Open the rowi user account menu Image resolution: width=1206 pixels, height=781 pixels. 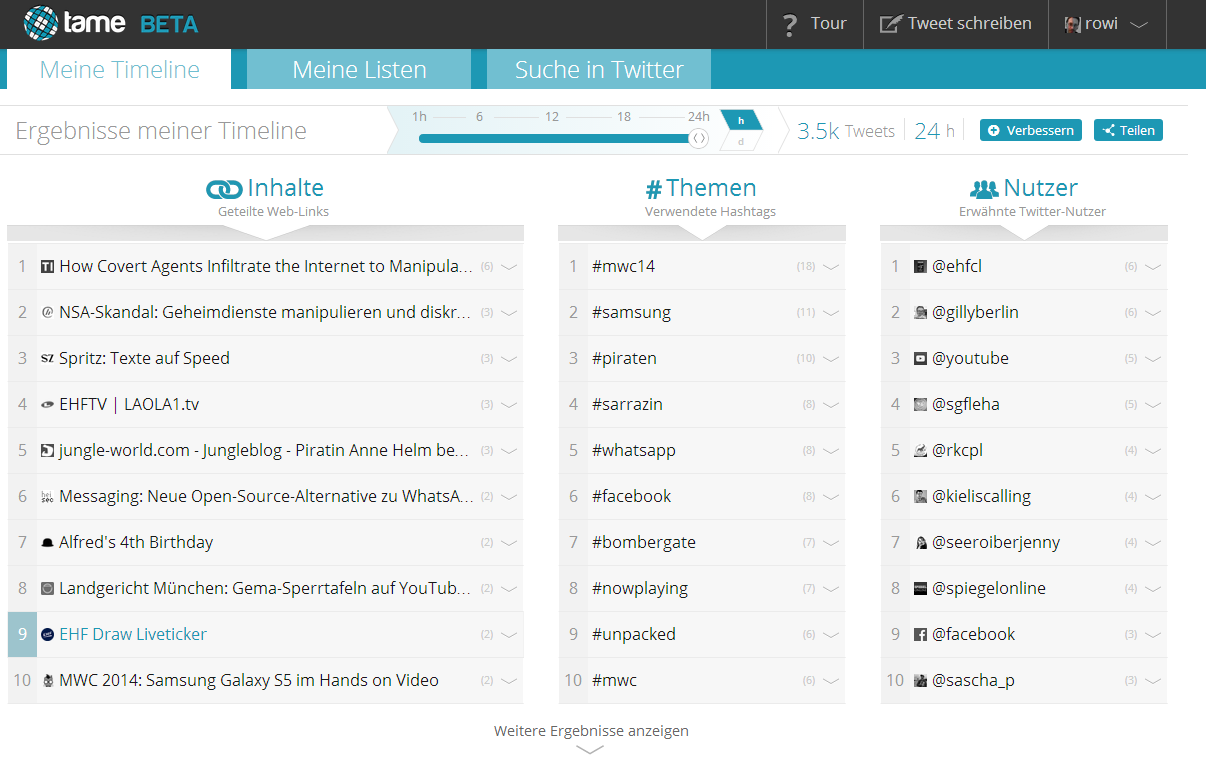[1107, 24]
